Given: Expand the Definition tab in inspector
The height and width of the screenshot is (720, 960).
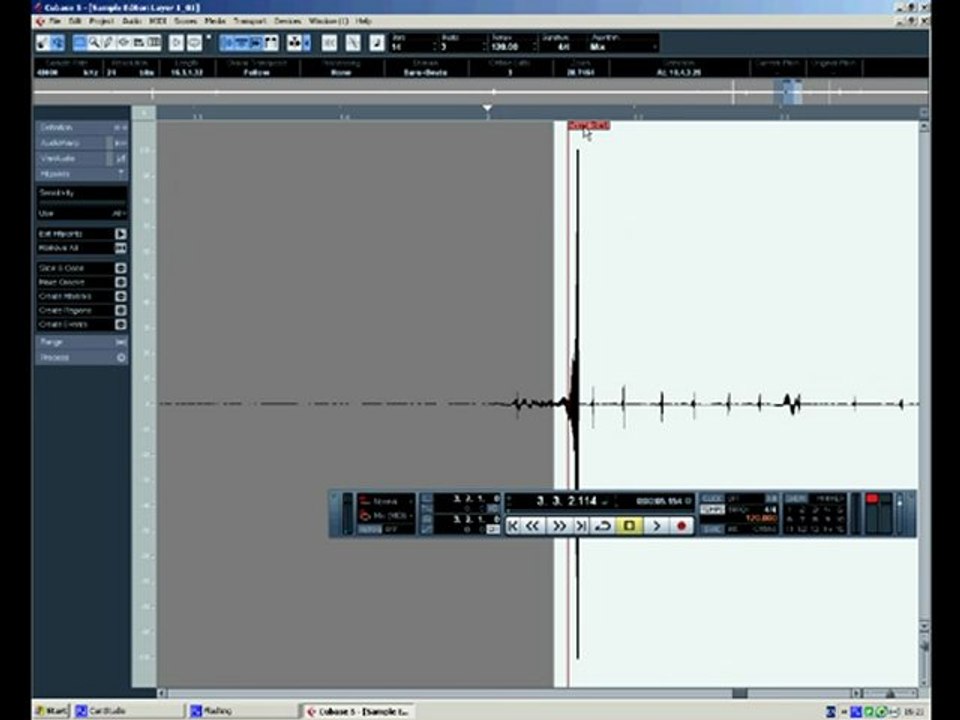Looking at the screenshot, I should (x=81, y=127).
